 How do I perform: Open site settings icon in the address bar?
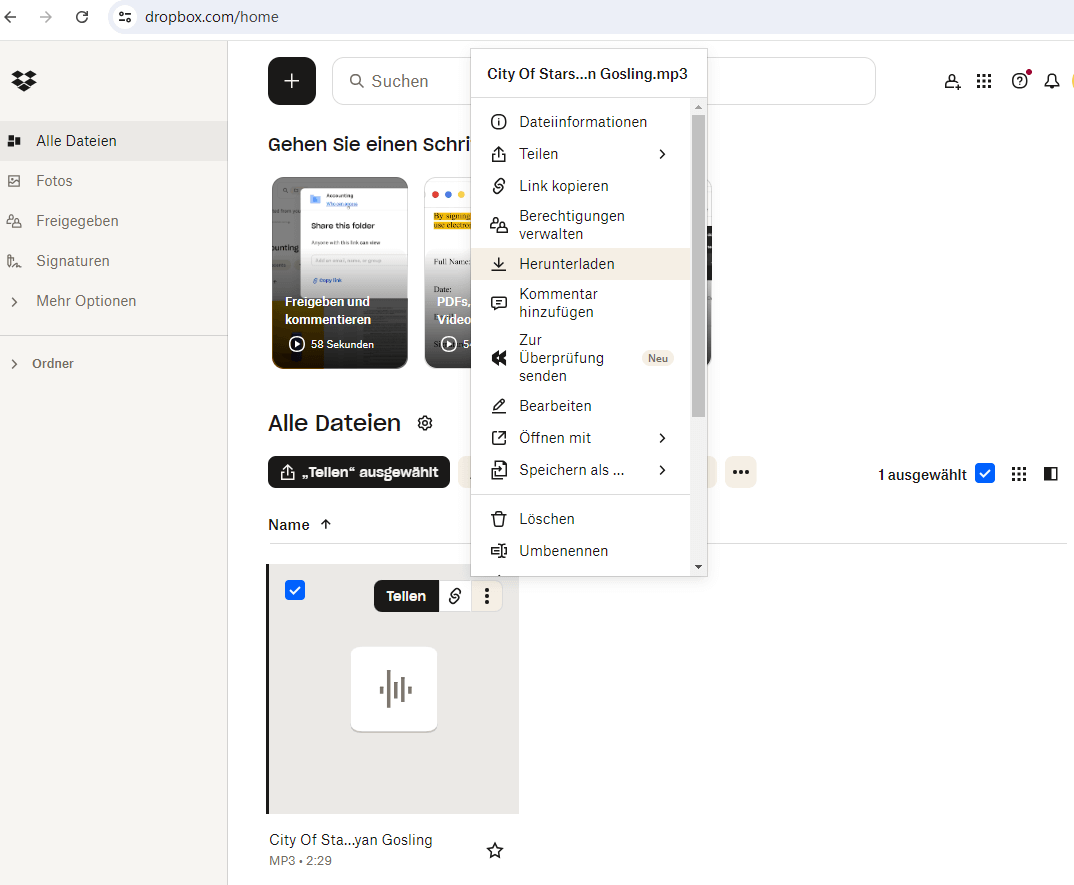(125, 16)
